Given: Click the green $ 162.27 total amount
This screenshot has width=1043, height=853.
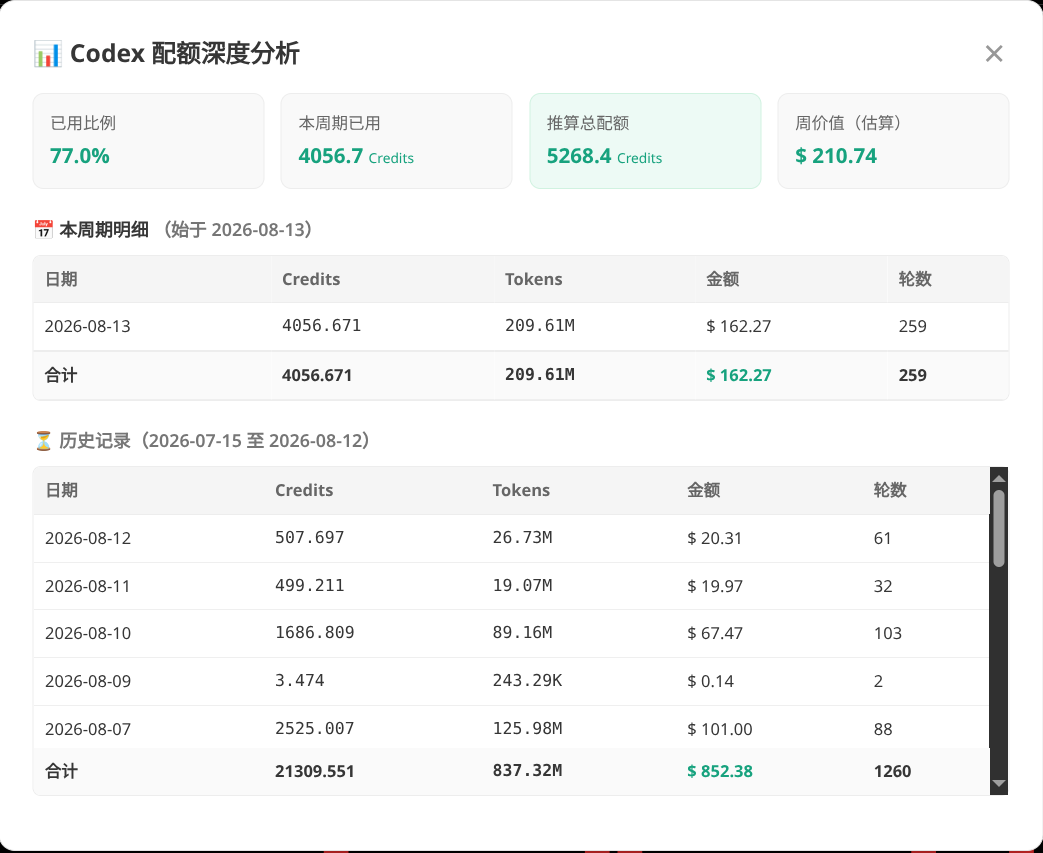Looking at the screenshot, I should (x=738, y=375).
